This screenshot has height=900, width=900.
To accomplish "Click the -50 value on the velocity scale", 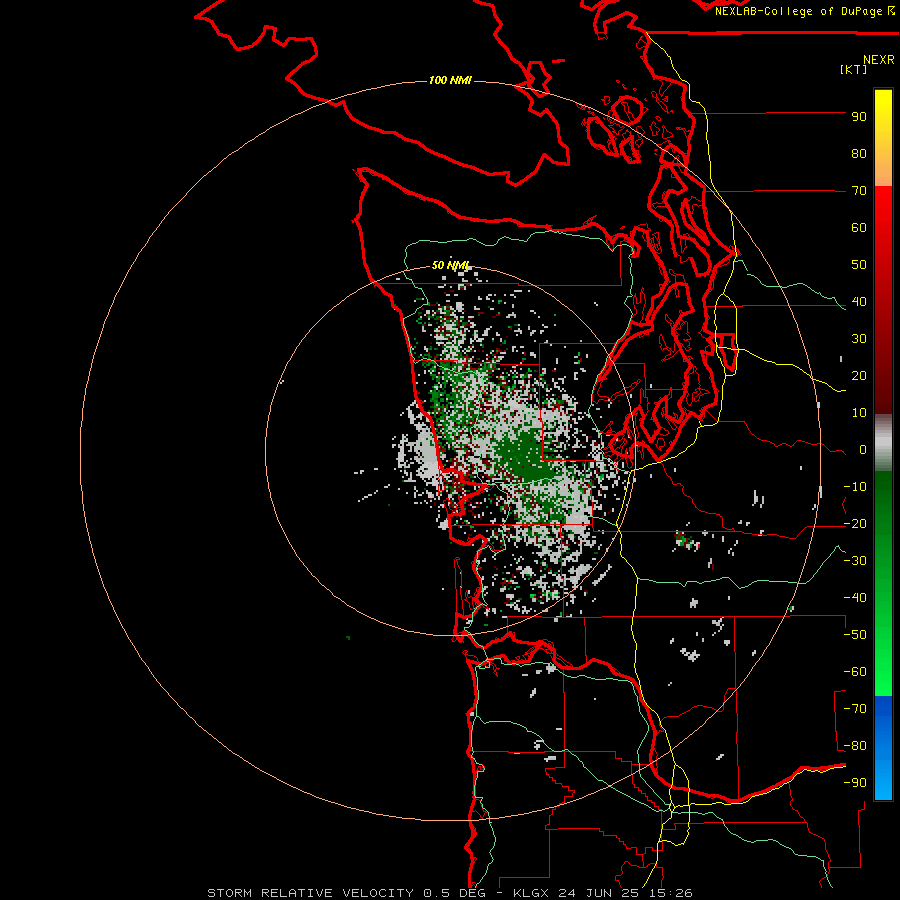I will (x=855, y=635).
